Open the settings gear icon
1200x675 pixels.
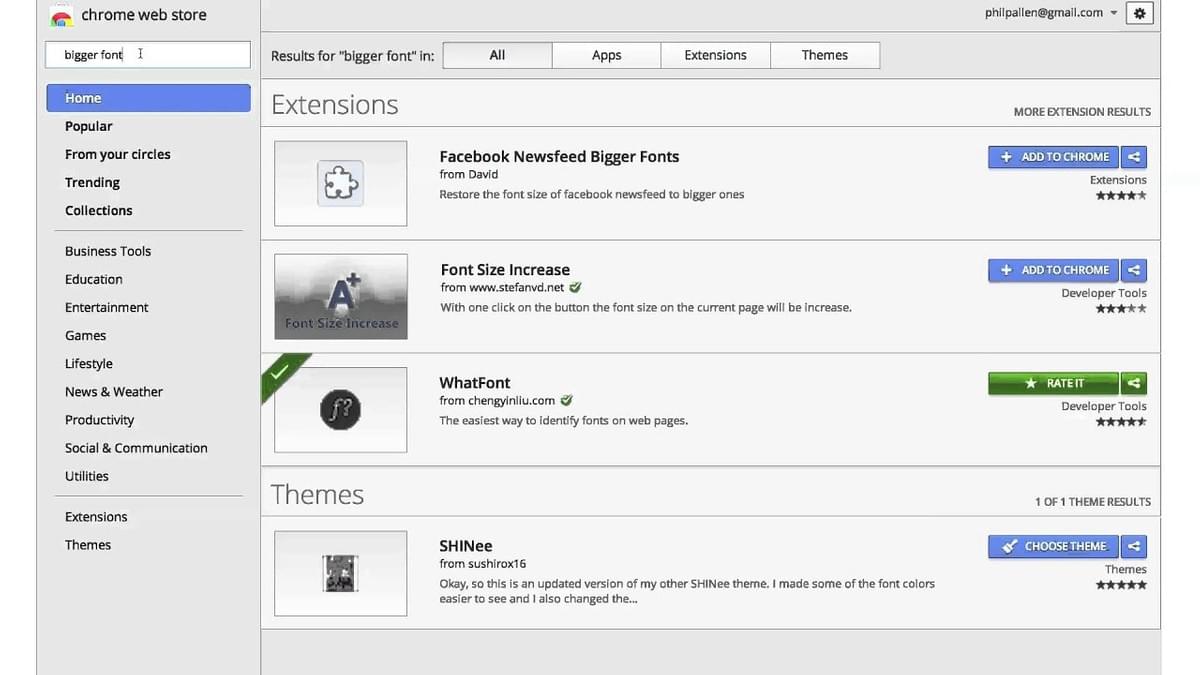pos(1139,13)
